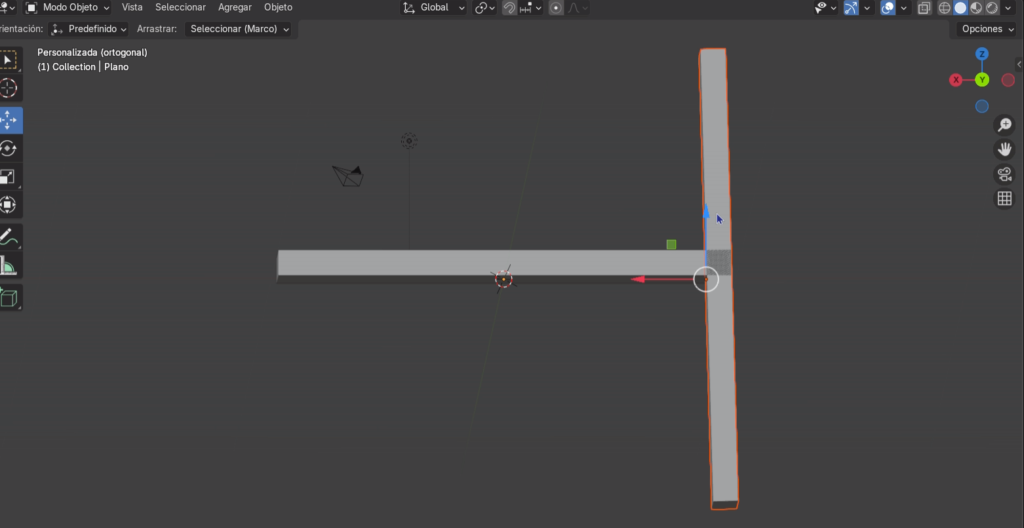Click the green Y axis gizmo ball
Viewport: 1024px width, 528px height.
click(x=982, y=80)
